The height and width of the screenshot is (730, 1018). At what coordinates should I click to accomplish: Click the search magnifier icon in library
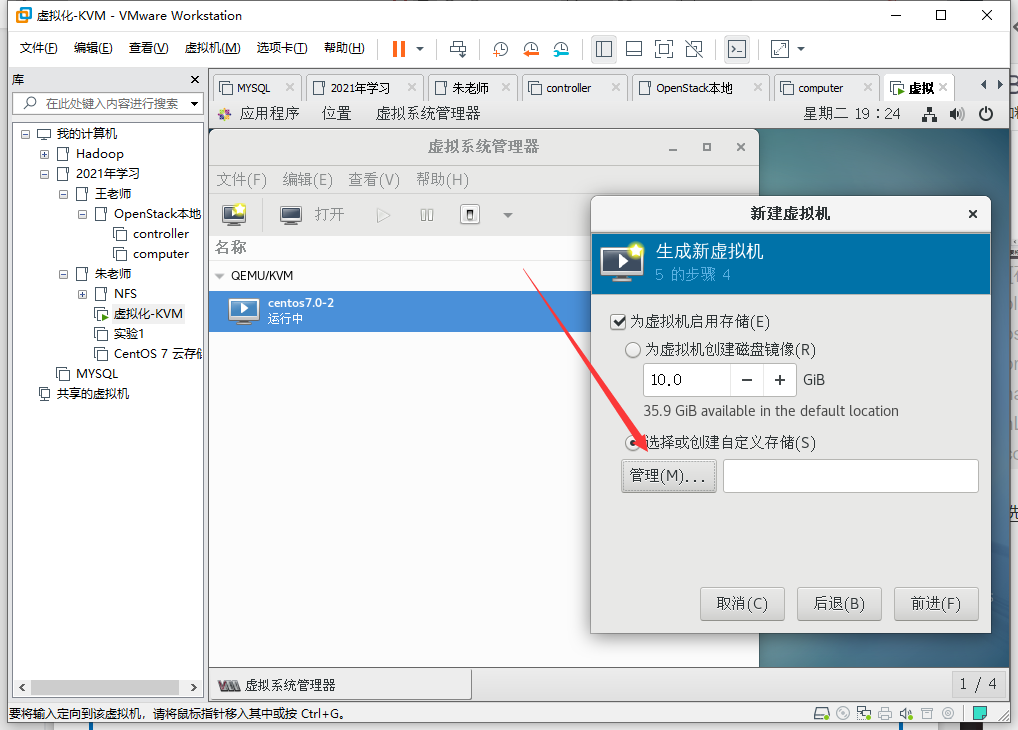[x=30, y=103]
